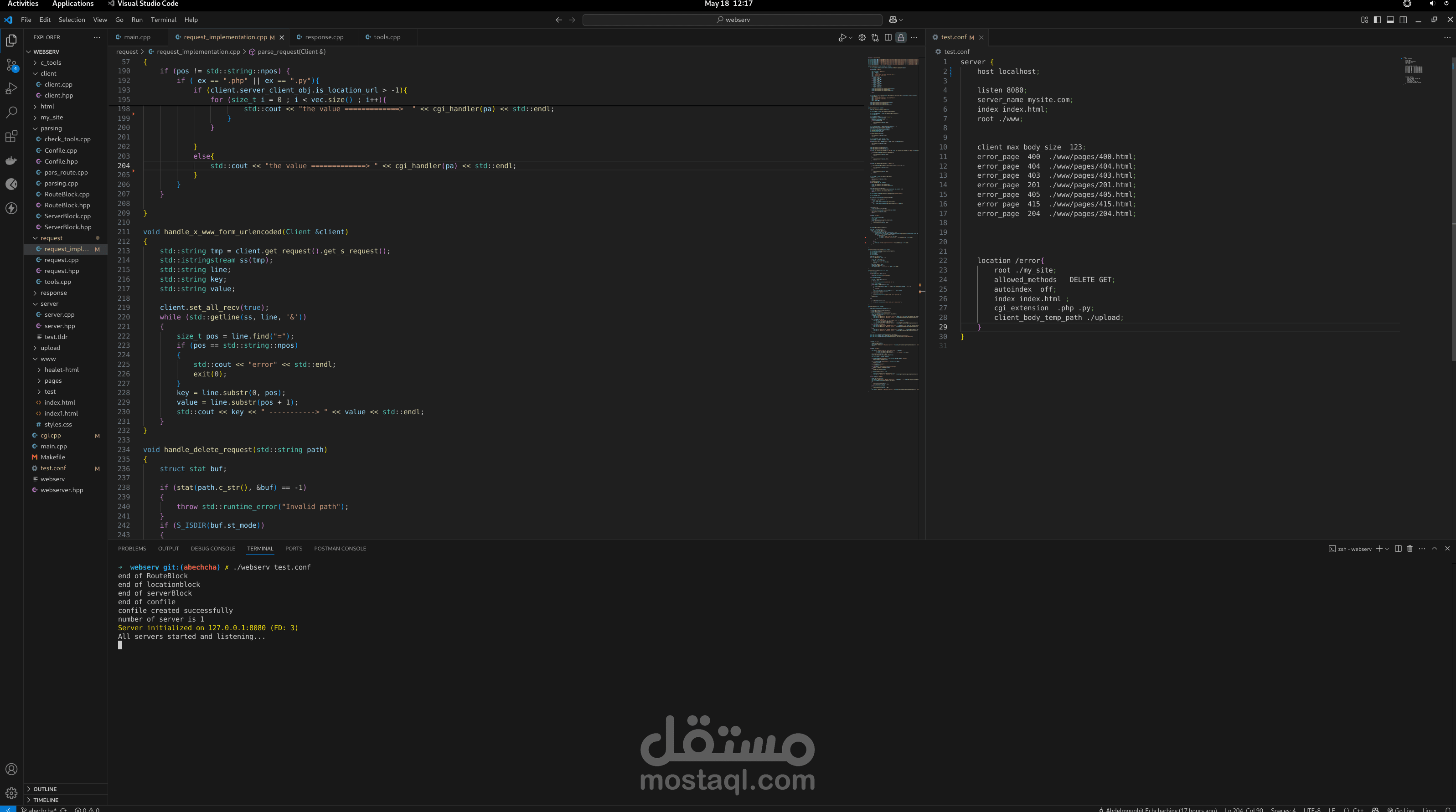The height and width of the screenshot is (812, 1456).
Task: Open Run and Debug view
Action: 11,89
